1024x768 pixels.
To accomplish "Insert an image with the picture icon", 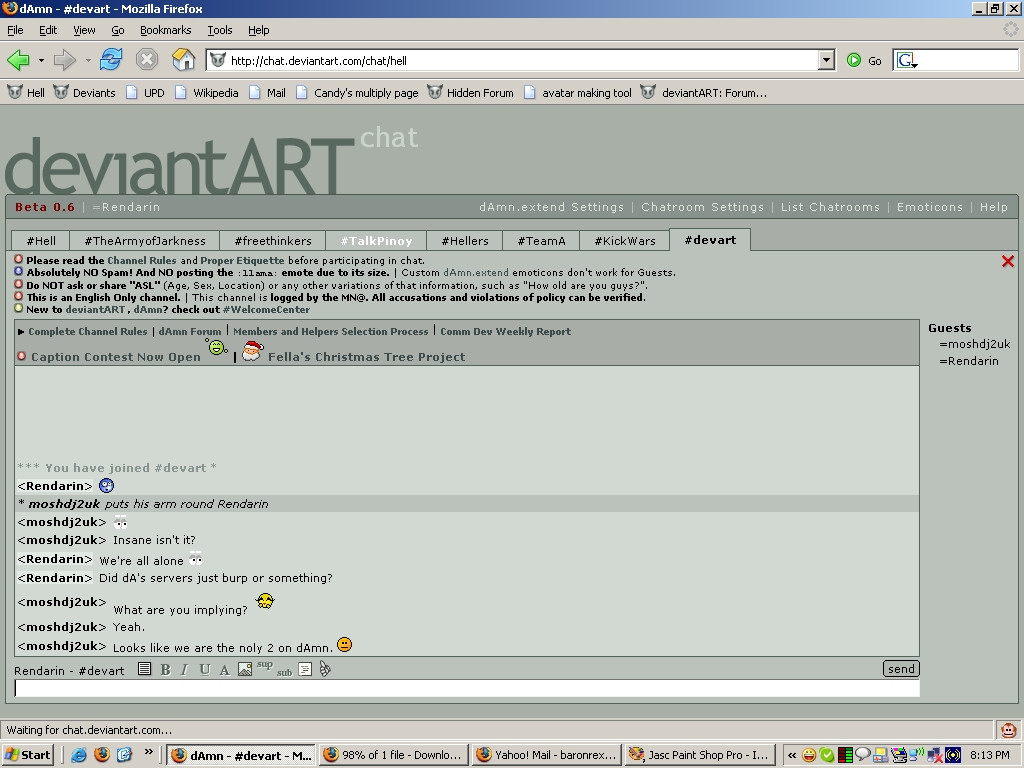I will [245, 669].
